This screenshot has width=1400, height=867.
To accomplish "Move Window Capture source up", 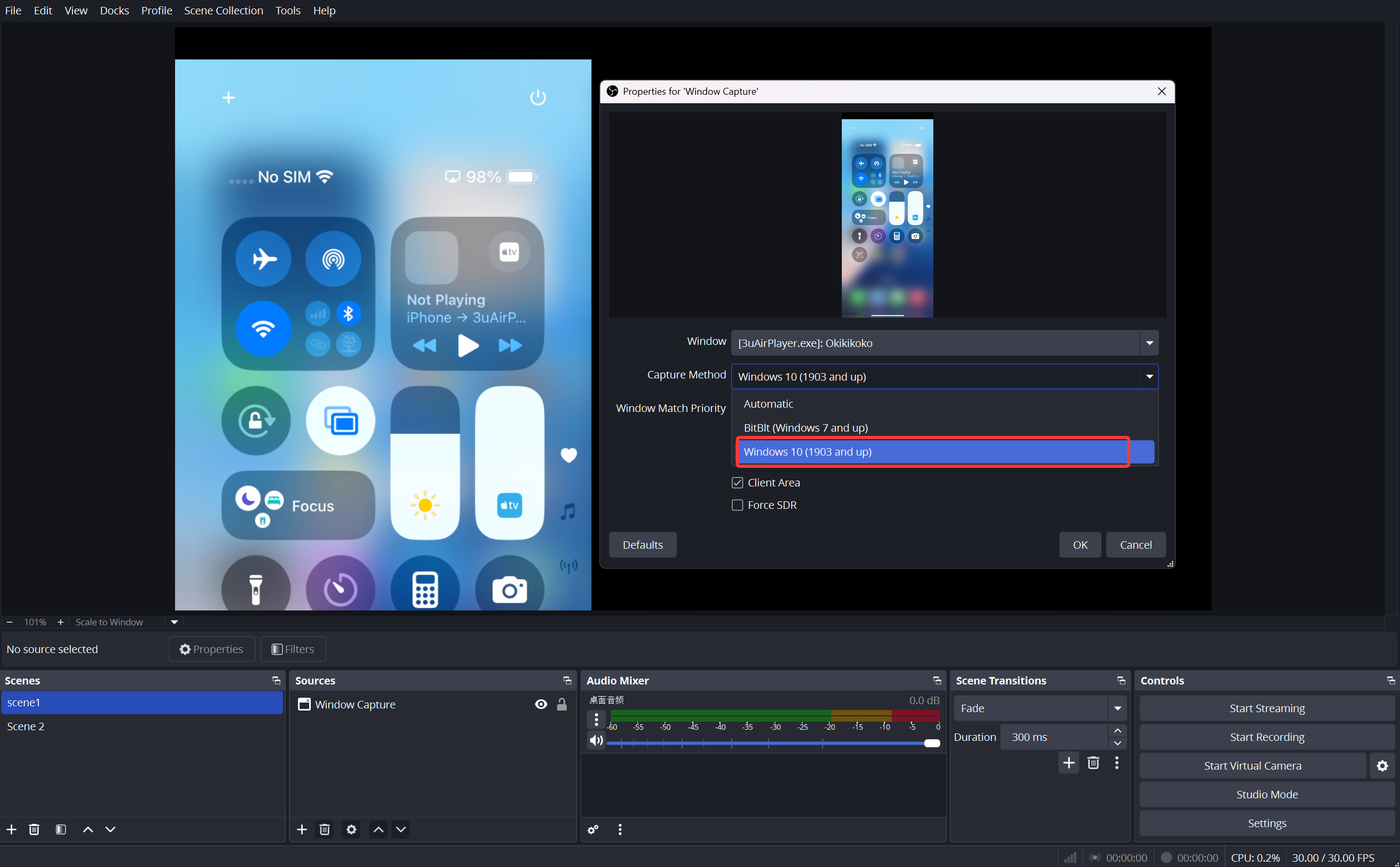I will (x=377, y=829).
